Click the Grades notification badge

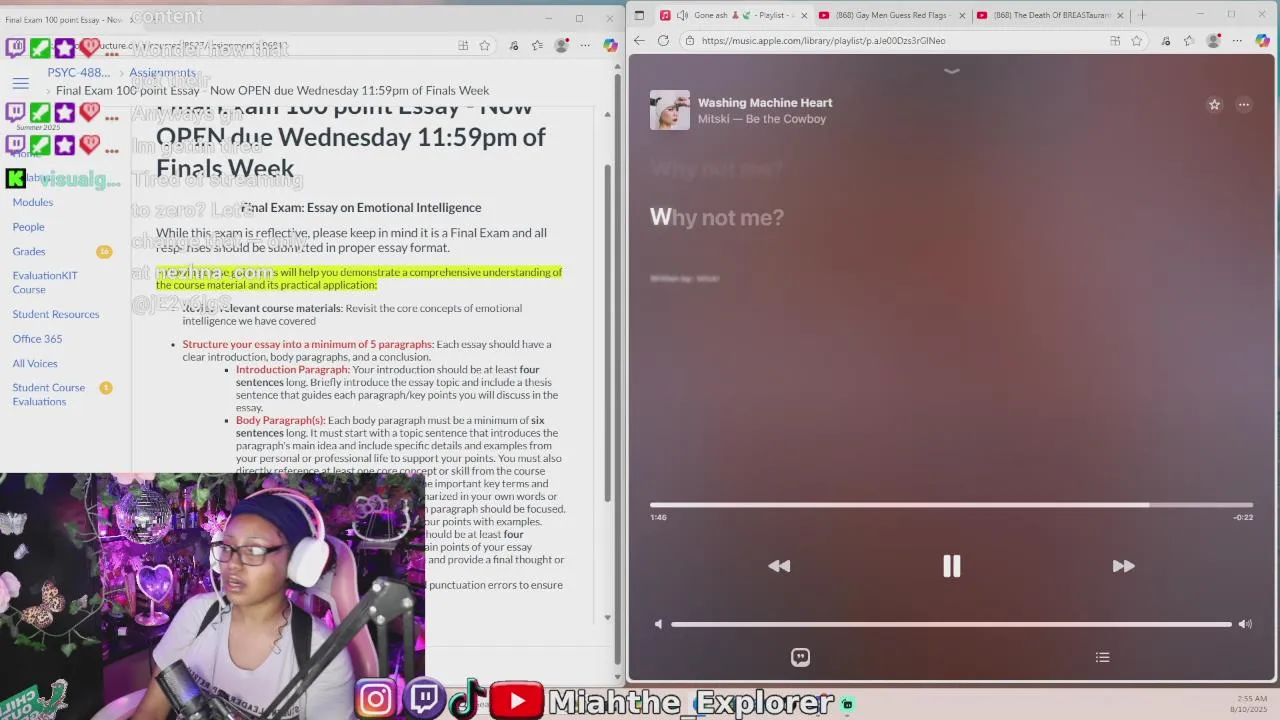coord(104,252)
